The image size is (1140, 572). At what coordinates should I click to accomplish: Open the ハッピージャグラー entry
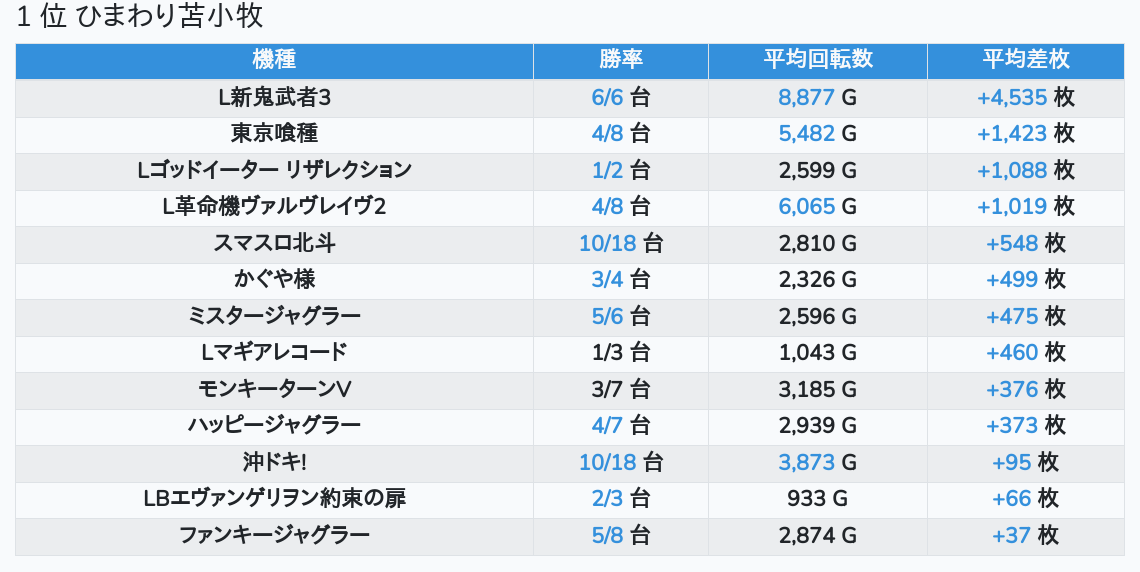point(274,425)
